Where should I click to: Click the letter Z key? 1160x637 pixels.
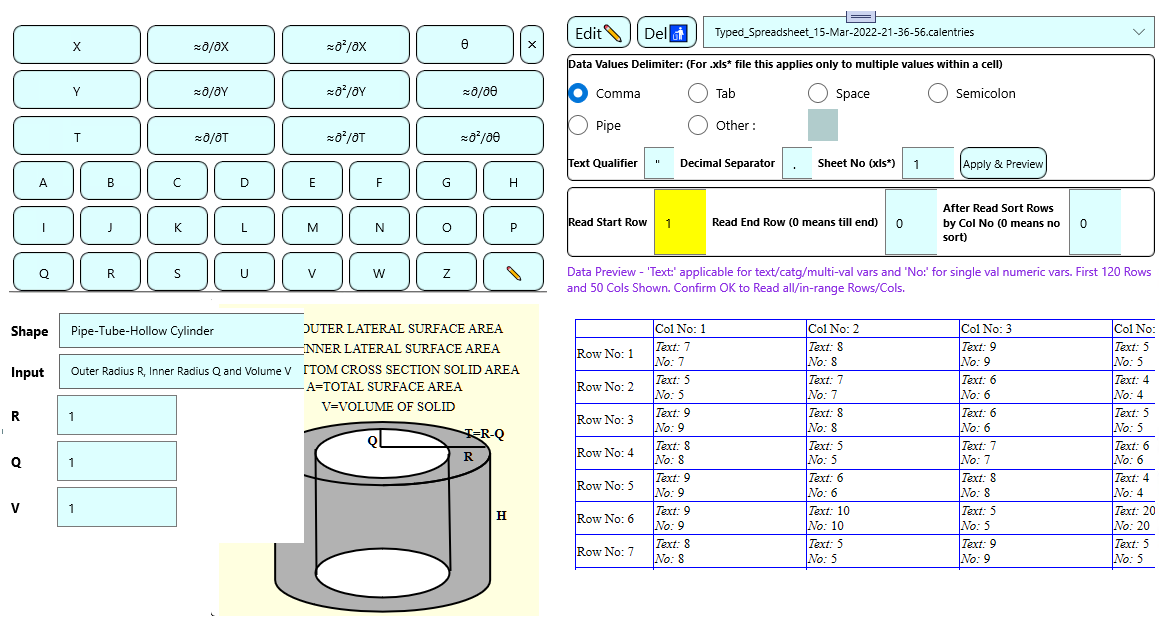tap(446, 273)
